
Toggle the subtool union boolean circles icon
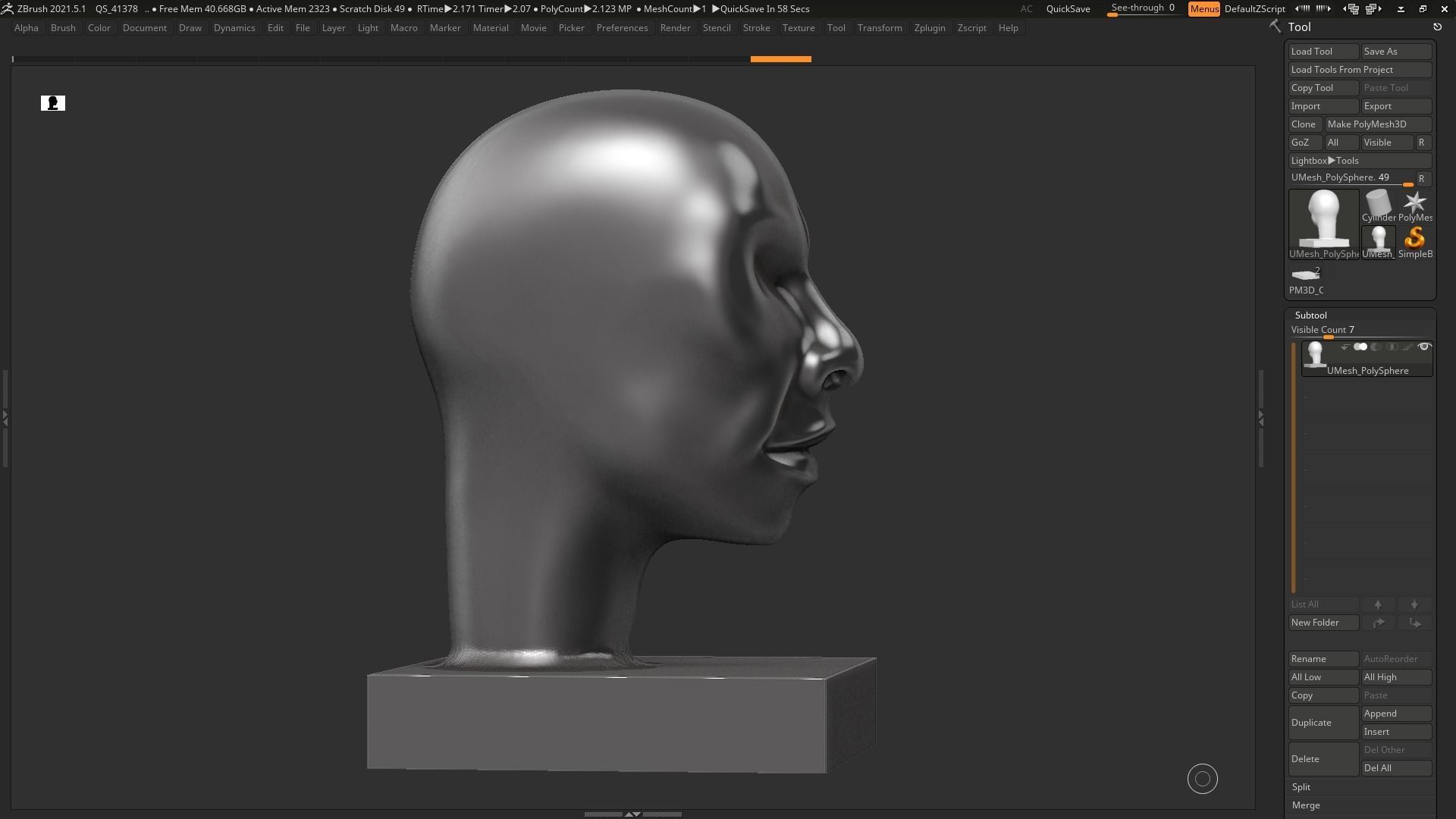pyautogui.click(x=1360, y=347)
